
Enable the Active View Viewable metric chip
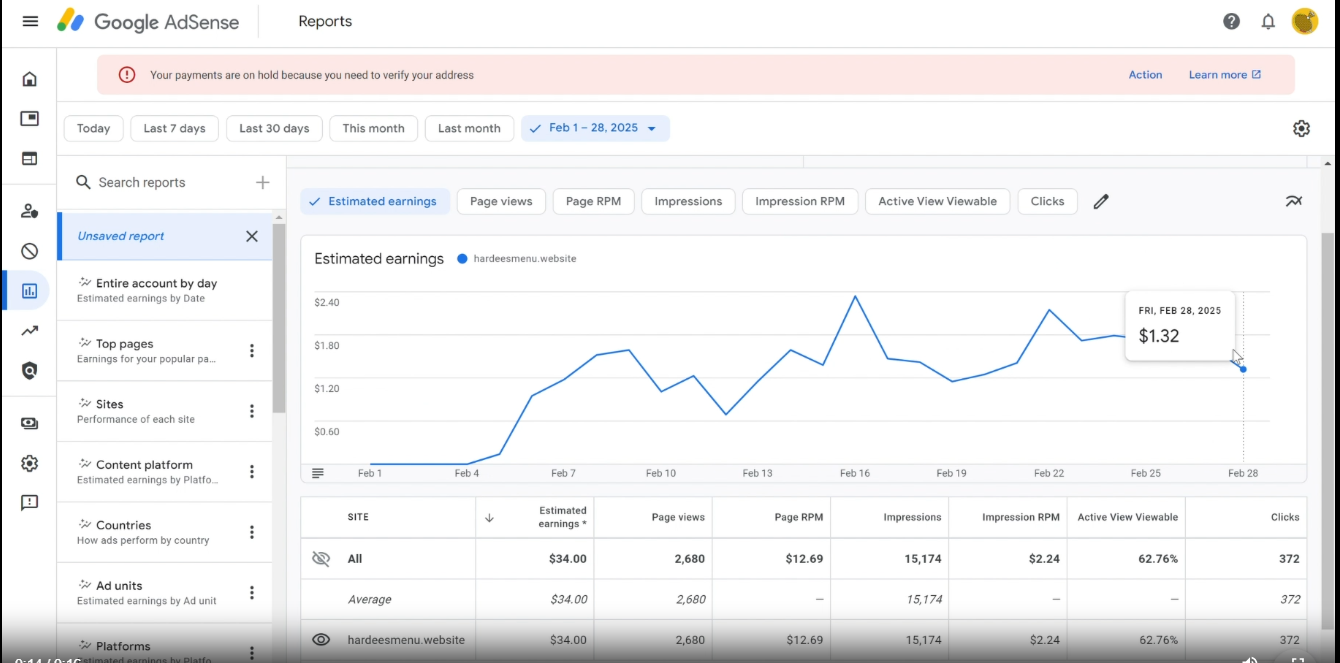coord(938,201)
